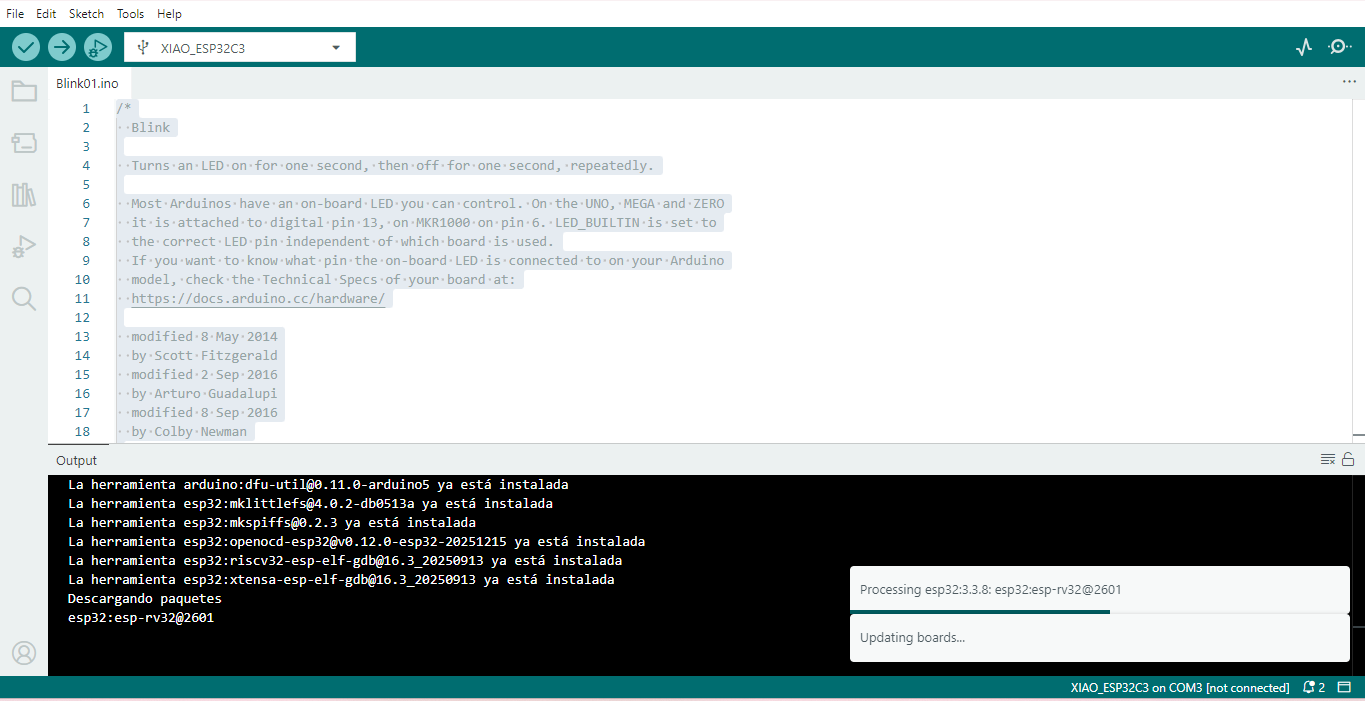Click line number 13 in the gutter

coord(82,336)
